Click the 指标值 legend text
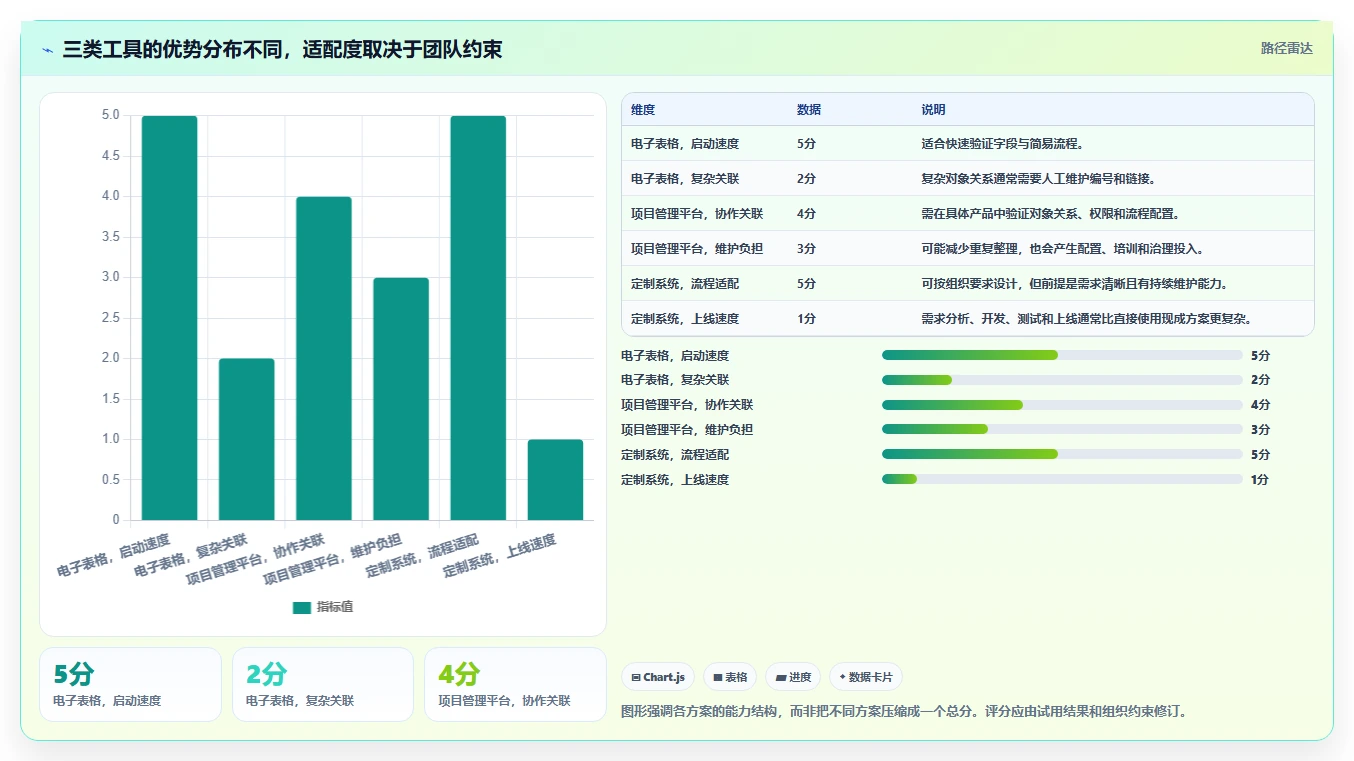 pos(335,607)
